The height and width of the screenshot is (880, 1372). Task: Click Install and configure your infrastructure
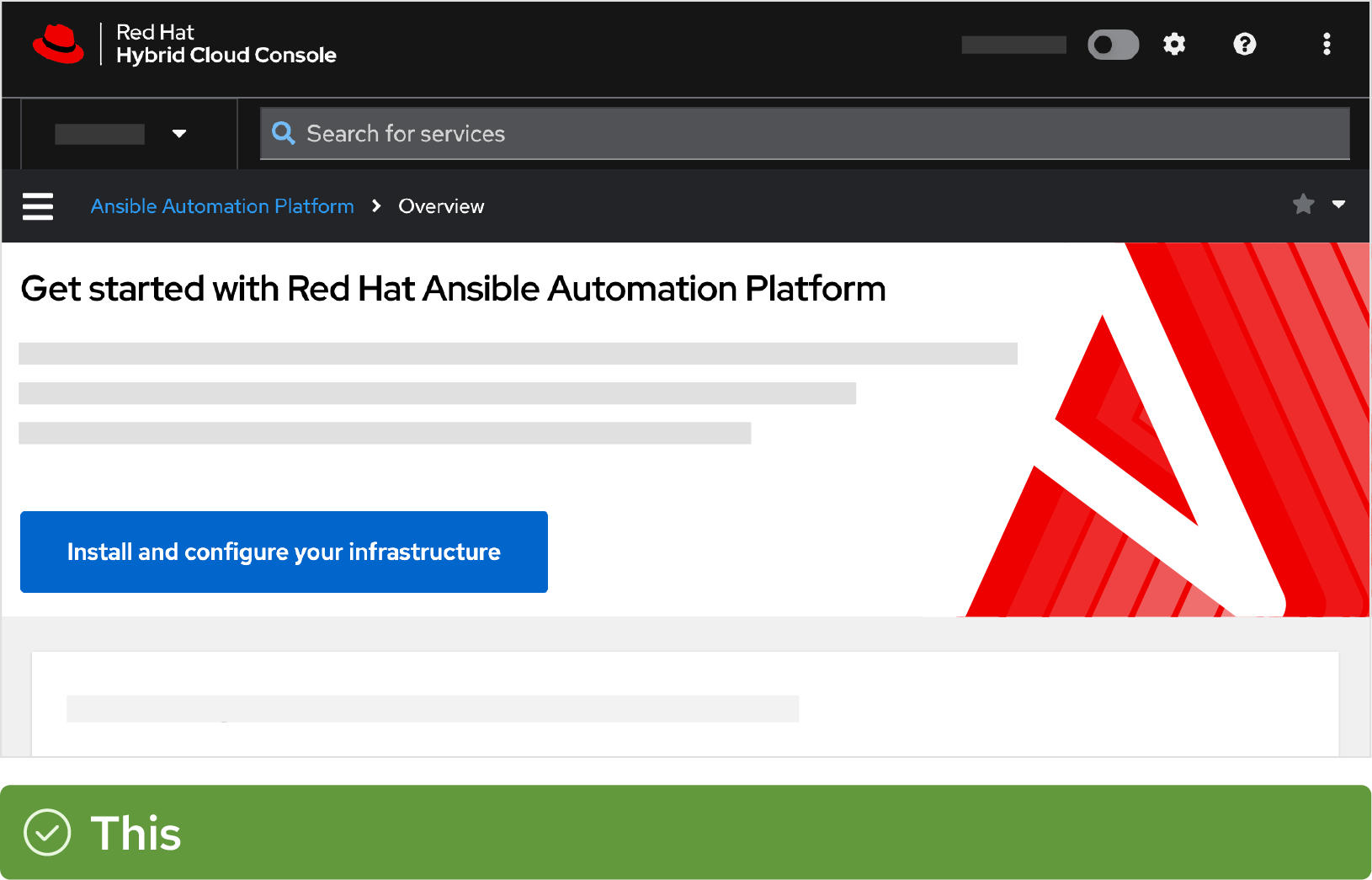pos(284,552)
